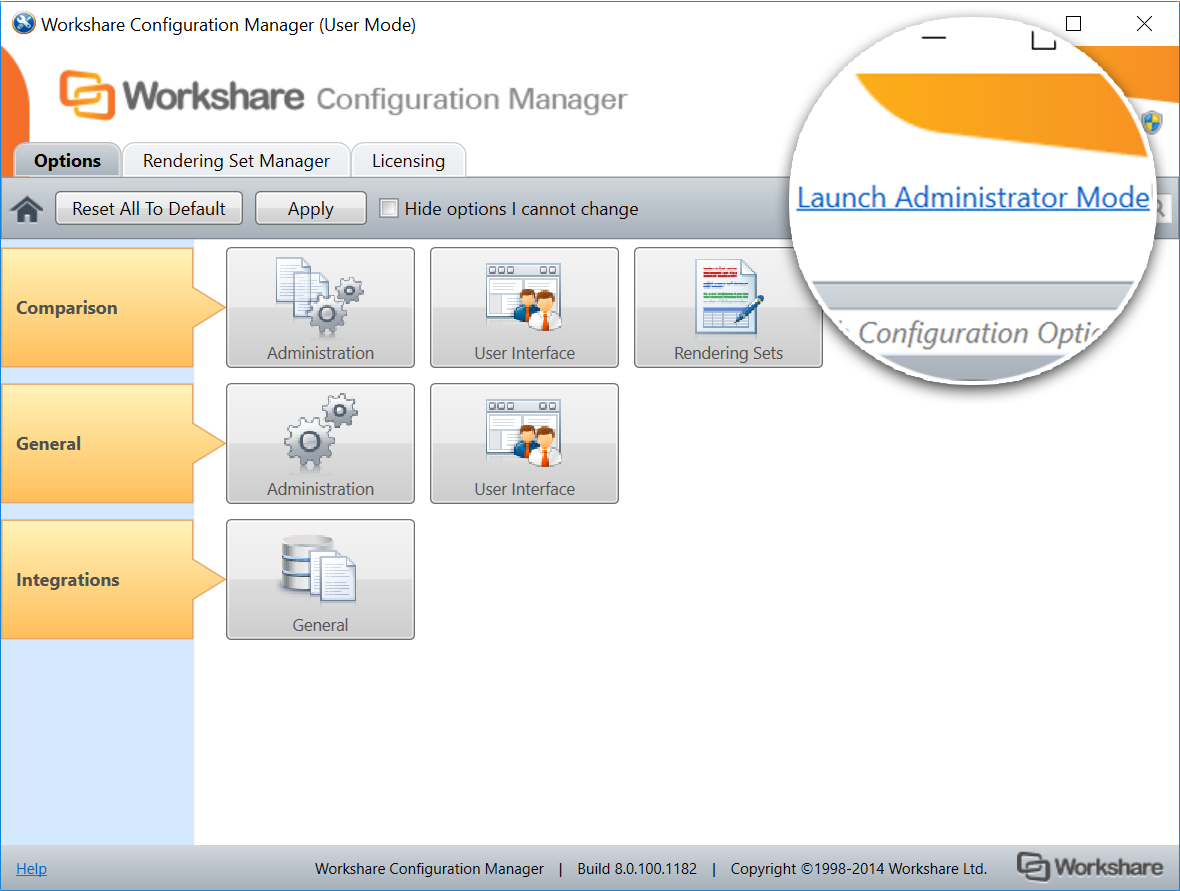Viewport: 1180px width, 891px height.
Task: Click Workshare Configuration Manager footer text
Action: coord(429,868)
